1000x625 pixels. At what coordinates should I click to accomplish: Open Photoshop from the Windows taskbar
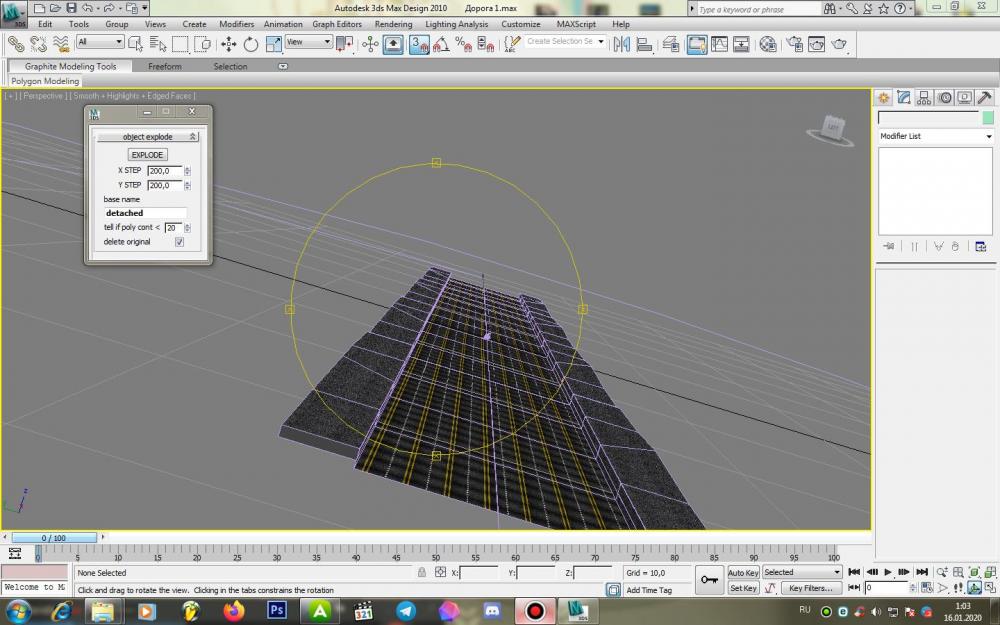pos(277,611)
